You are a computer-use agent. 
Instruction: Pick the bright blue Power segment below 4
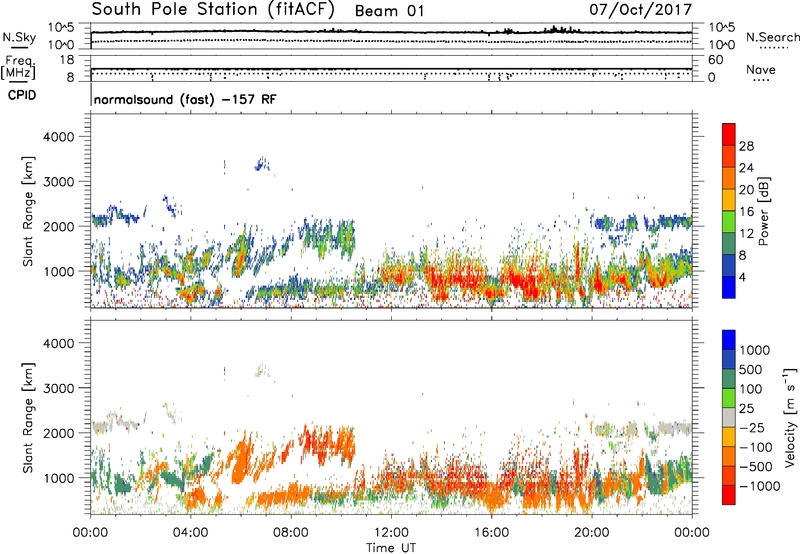coord(729,287)
